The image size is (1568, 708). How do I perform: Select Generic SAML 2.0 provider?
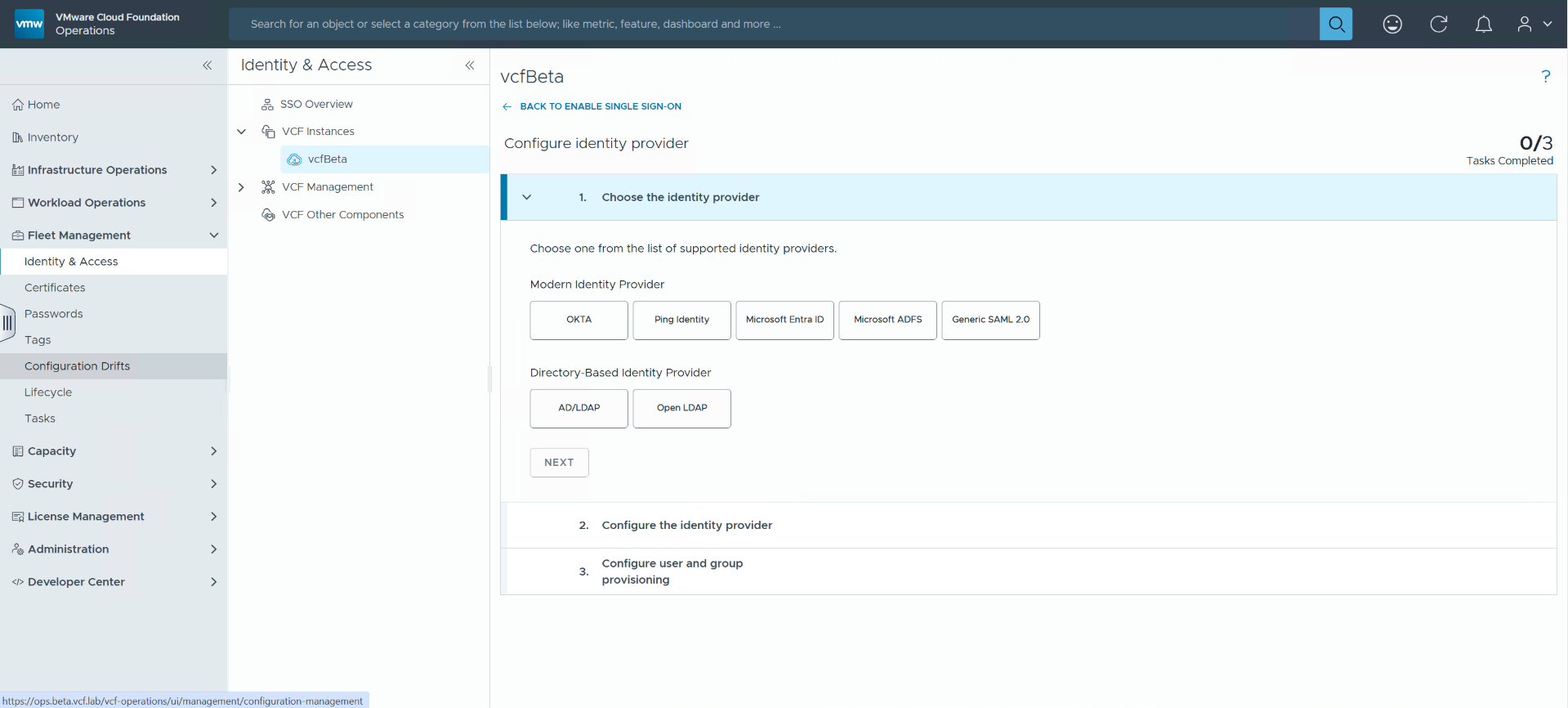991,320
